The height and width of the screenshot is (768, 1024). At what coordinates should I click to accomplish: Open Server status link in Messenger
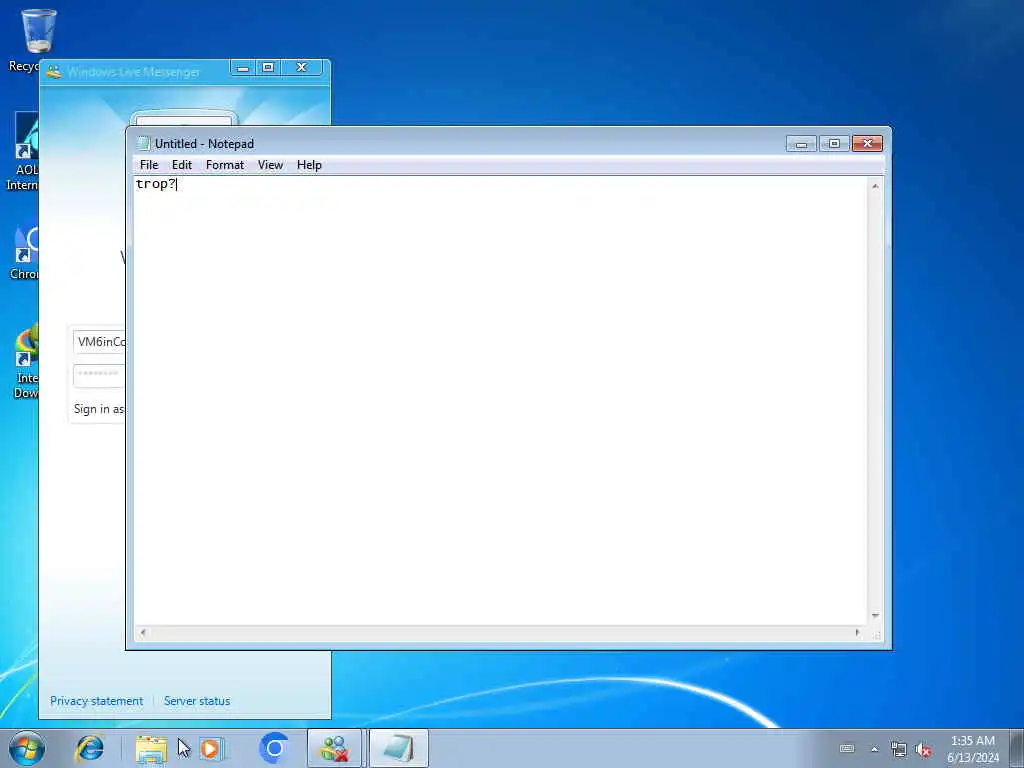pos(197,701)
